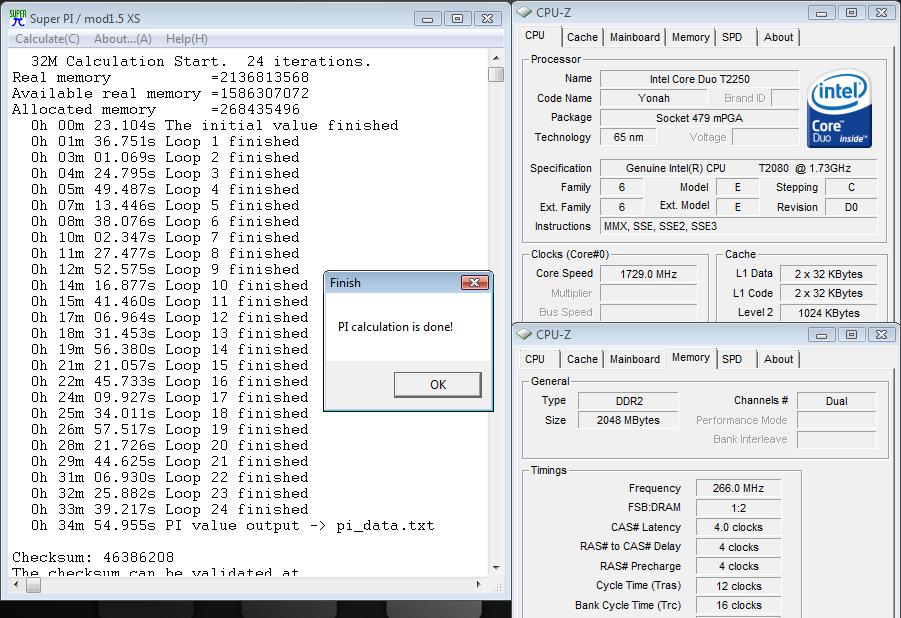Click the Package field 'Socket 479 mPGA'

coord(699,118)
